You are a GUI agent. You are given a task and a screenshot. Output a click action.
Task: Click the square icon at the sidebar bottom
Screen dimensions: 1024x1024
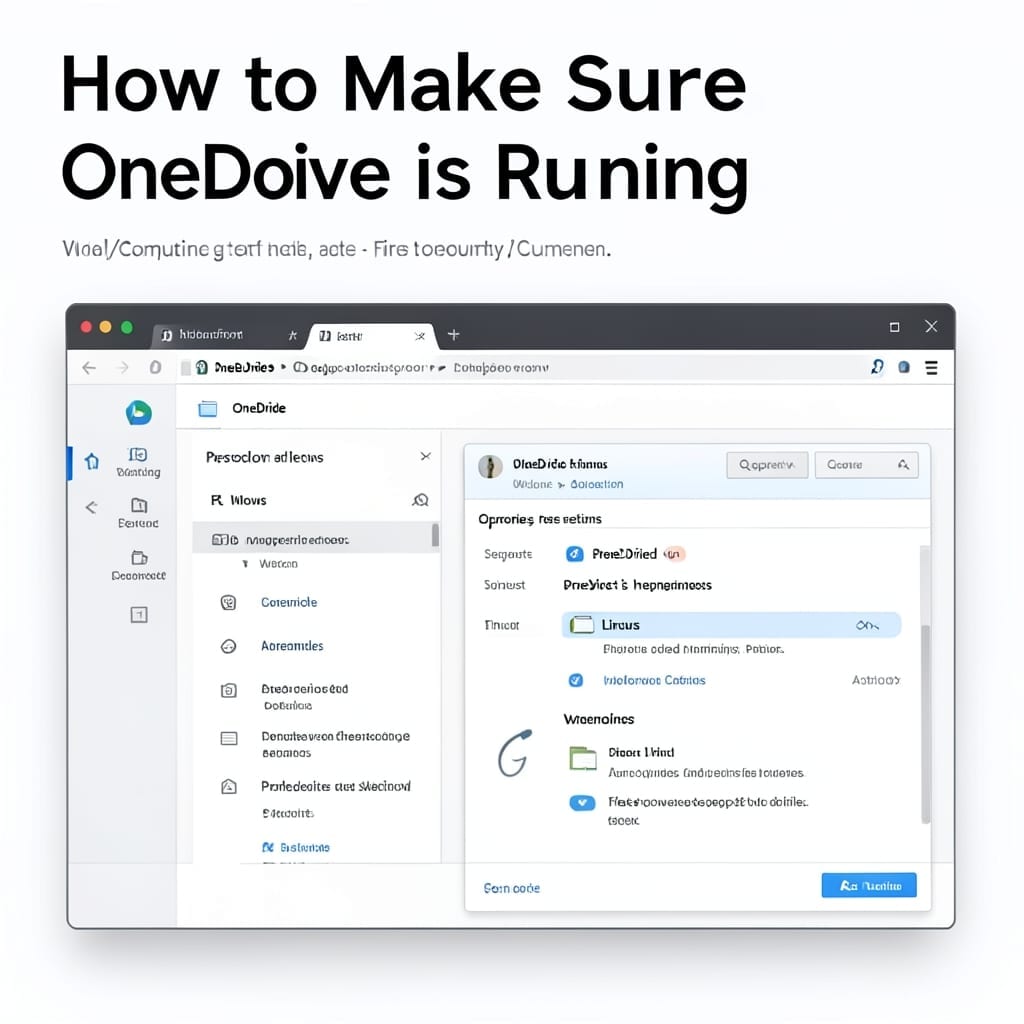tap(138, 615)
